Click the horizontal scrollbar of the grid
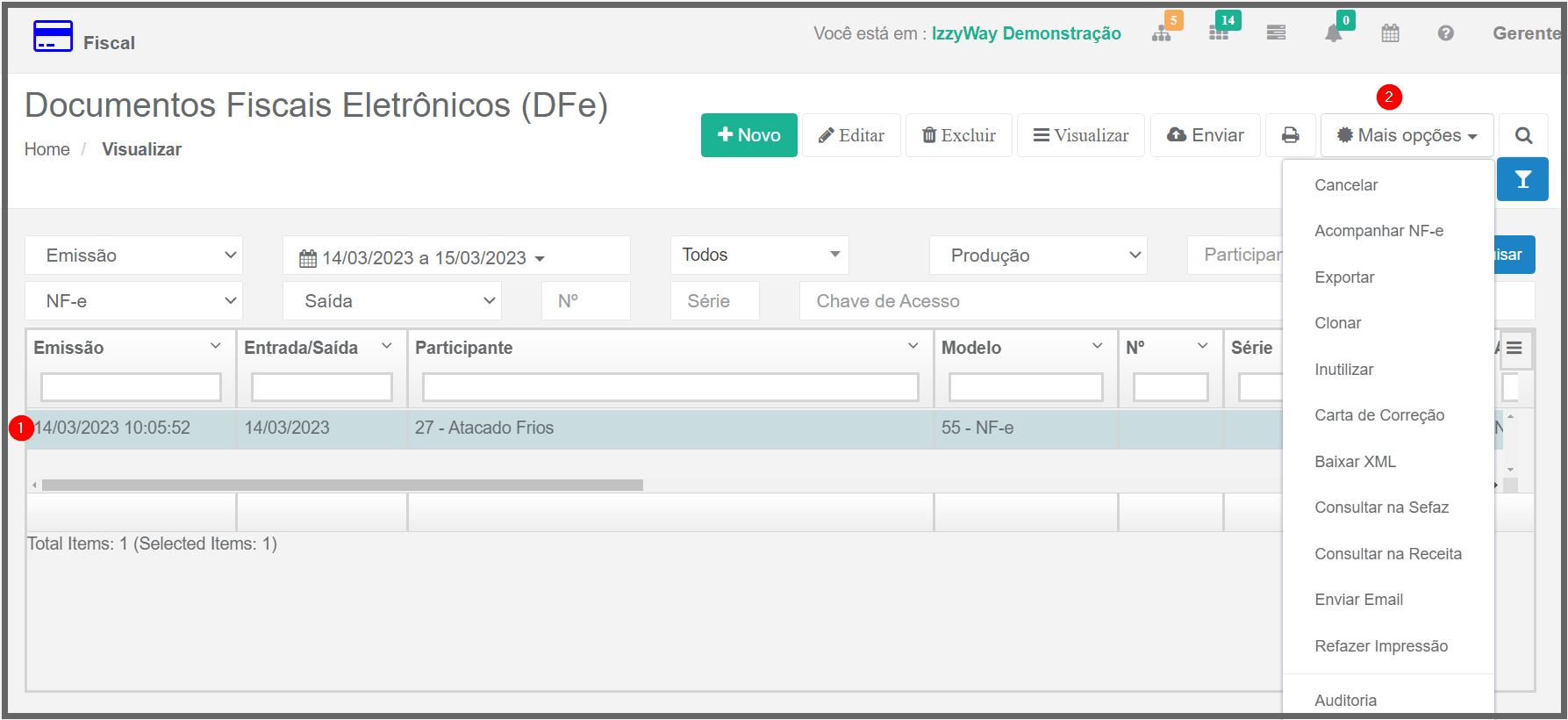This screenshot has width=1568, height=720. (342, 485)
